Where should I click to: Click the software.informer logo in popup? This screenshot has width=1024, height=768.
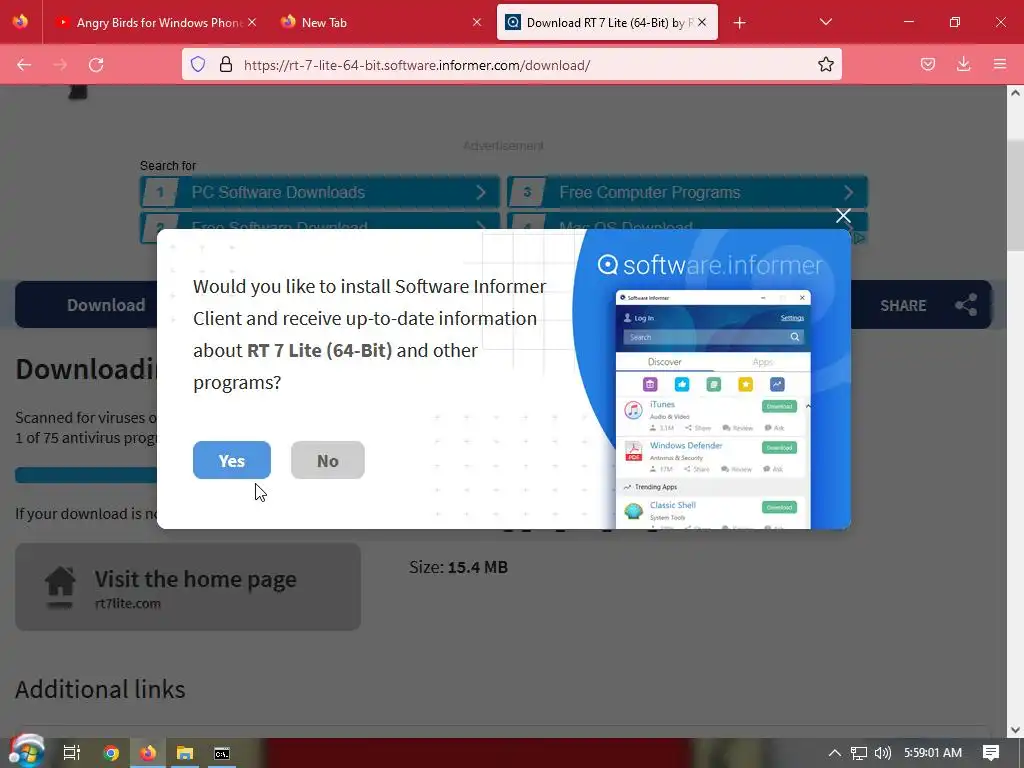[x=710, y=264]
